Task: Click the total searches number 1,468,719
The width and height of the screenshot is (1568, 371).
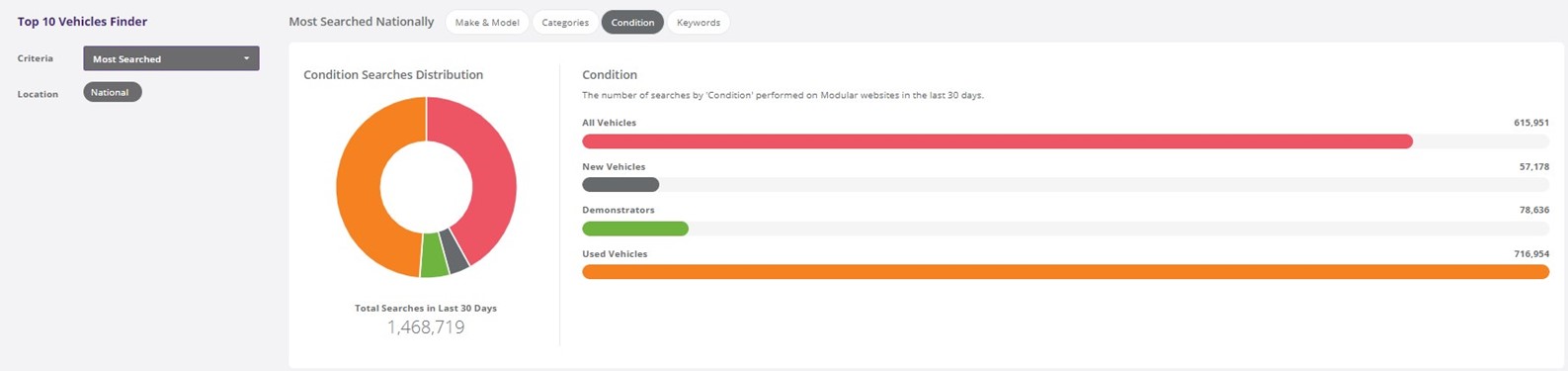Action: click(426, 327)
